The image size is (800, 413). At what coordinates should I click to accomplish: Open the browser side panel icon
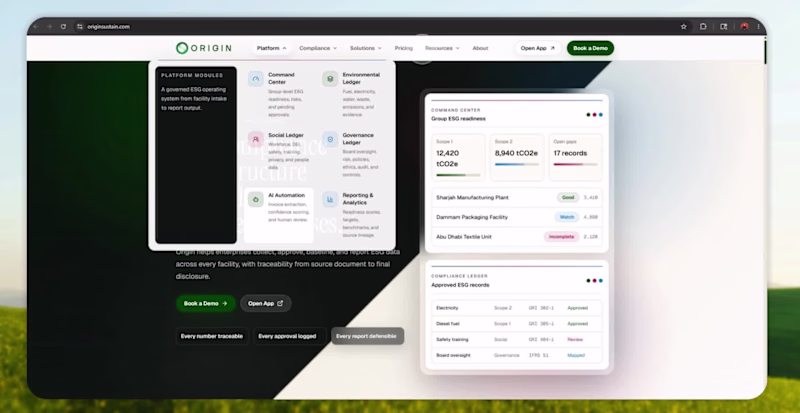[x=723, y=27]
